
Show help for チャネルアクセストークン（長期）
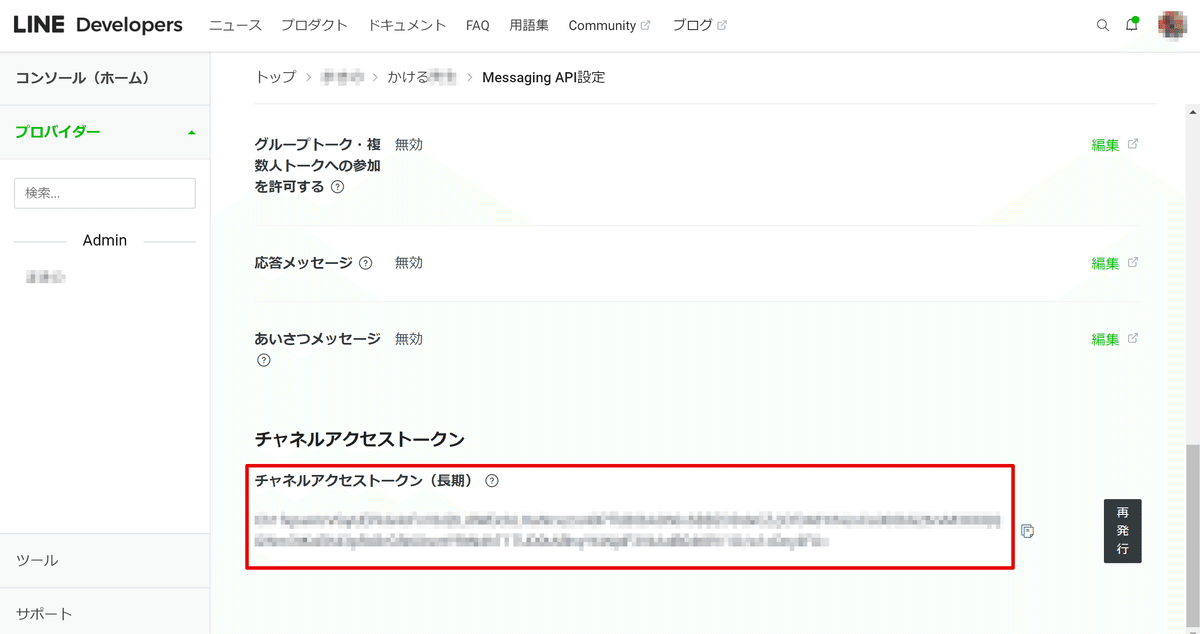(492, 481)
